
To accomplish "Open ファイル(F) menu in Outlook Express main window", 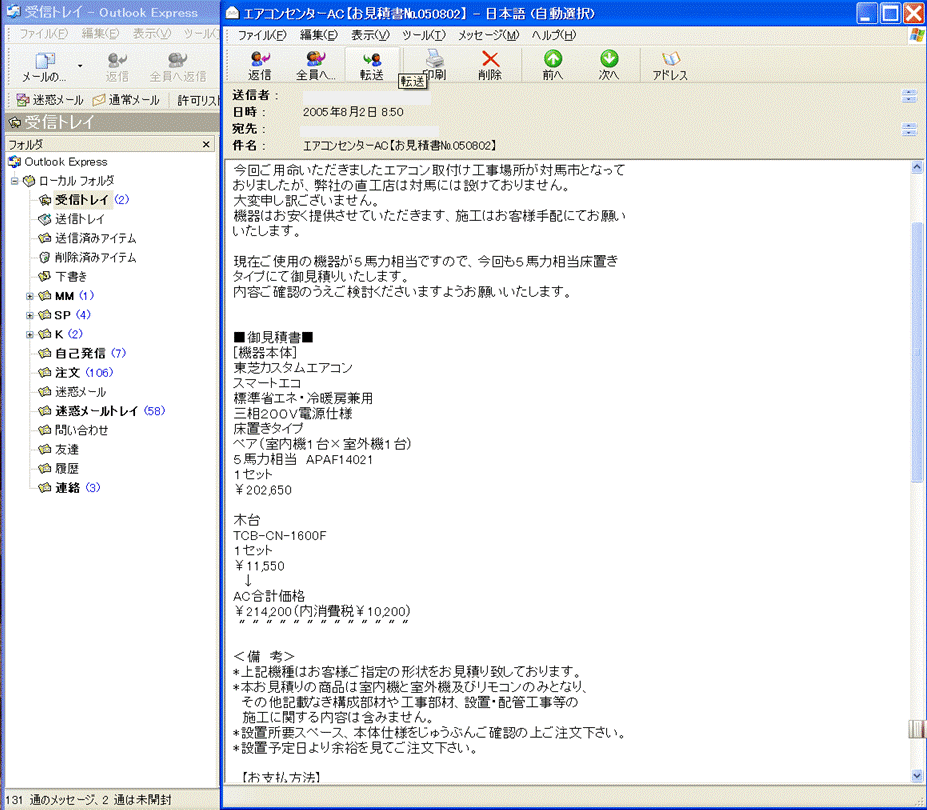I will click(43, 34).
